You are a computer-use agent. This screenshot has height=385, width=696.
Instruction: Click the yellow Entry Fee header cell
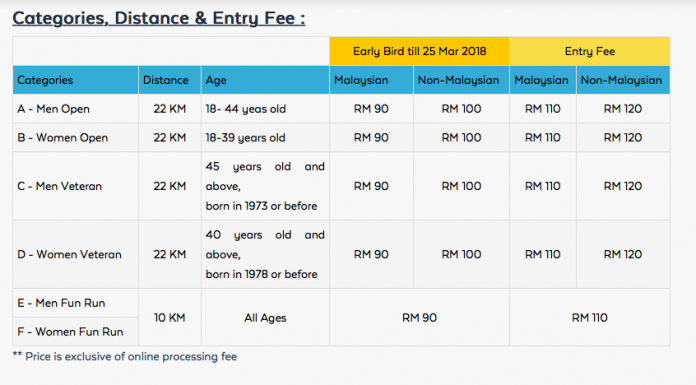589,51
